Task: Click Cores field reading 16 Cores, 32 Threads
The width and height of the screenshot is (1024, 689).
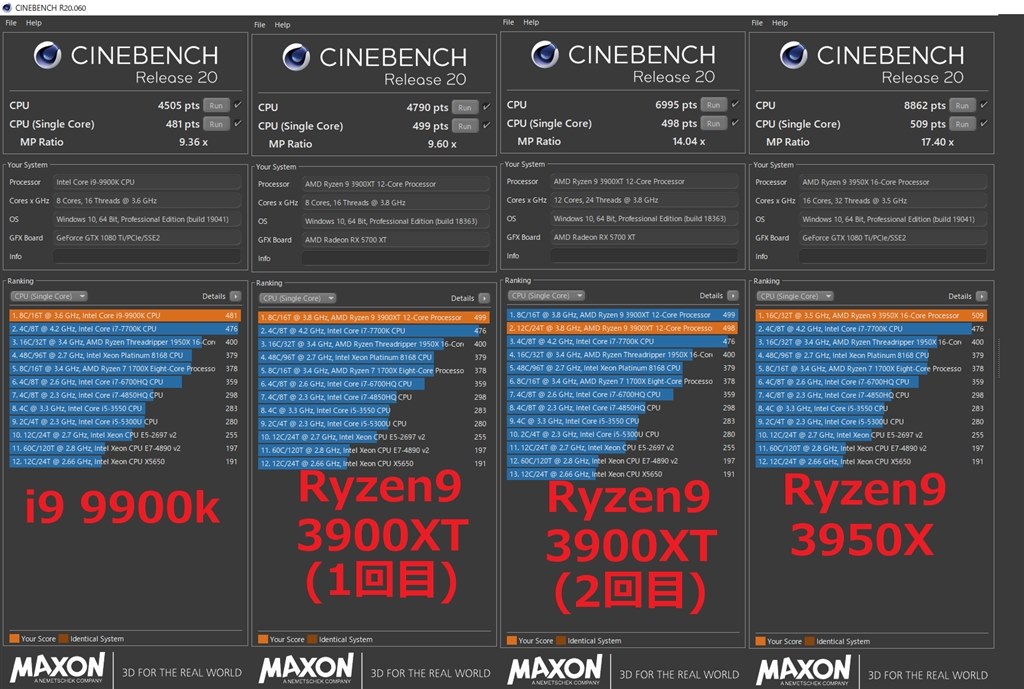Action: click(893, 200)
